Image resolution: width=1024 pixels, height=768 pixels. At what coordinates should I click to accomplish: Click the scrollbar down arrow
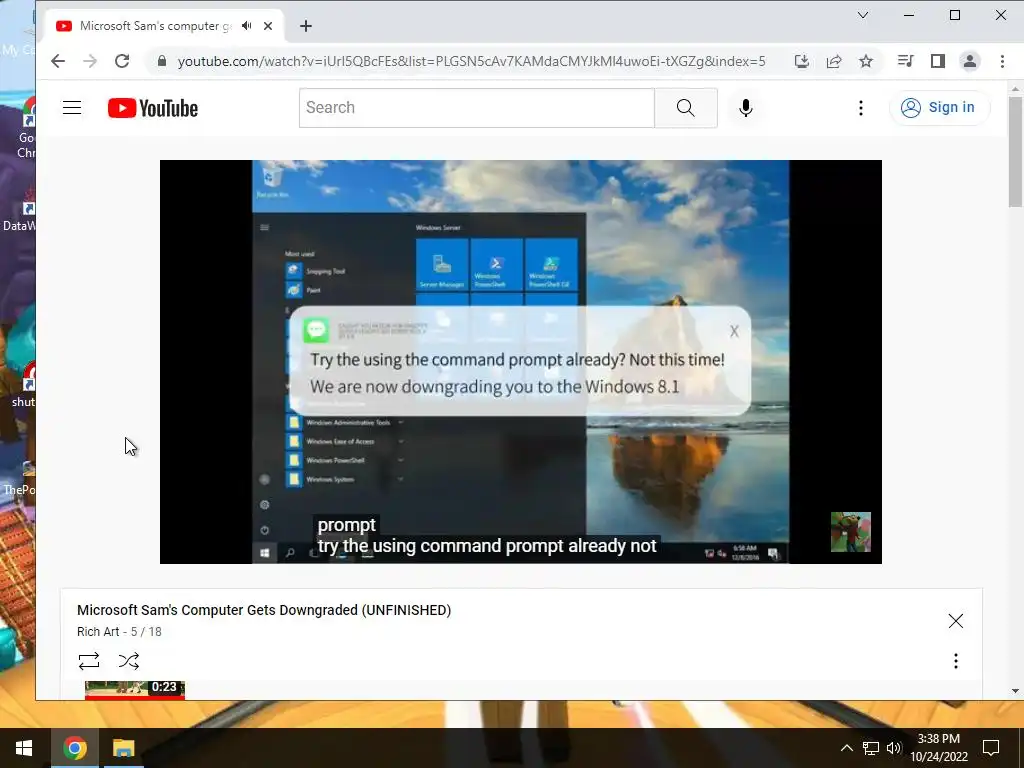coord(1015,691)
